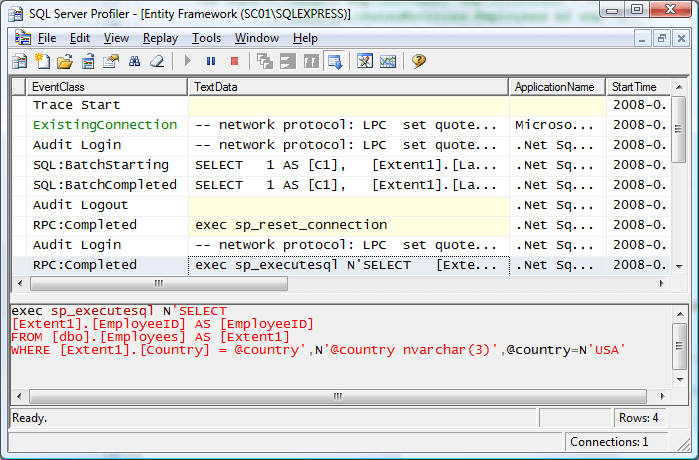This screenshot has width=699, height=460.
Task: Click the WHERE clause line in detail pane
Action: click(x=318, y=350)
